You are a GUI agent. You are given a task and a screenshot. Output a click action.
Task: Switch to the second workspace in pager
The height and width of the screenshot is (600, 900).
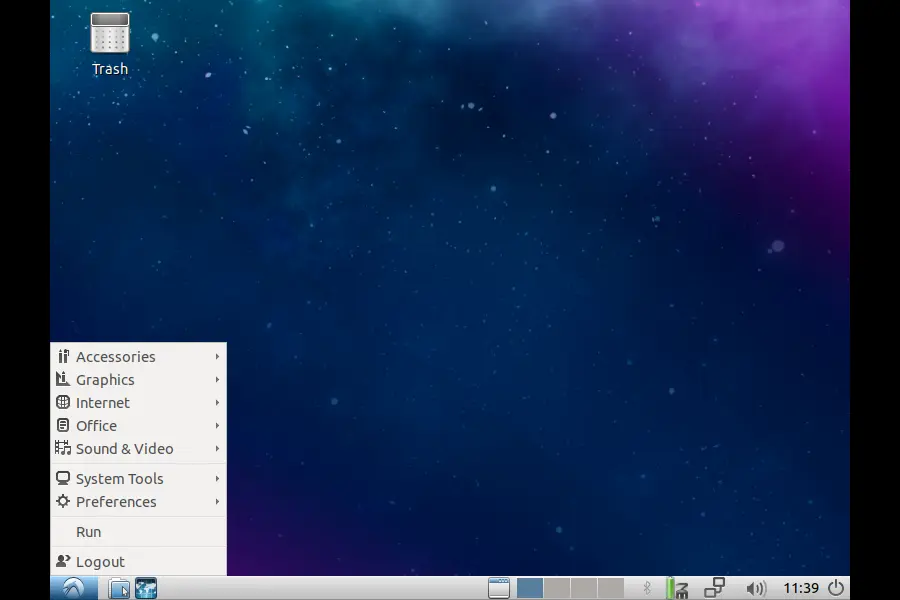click(557, 588)
